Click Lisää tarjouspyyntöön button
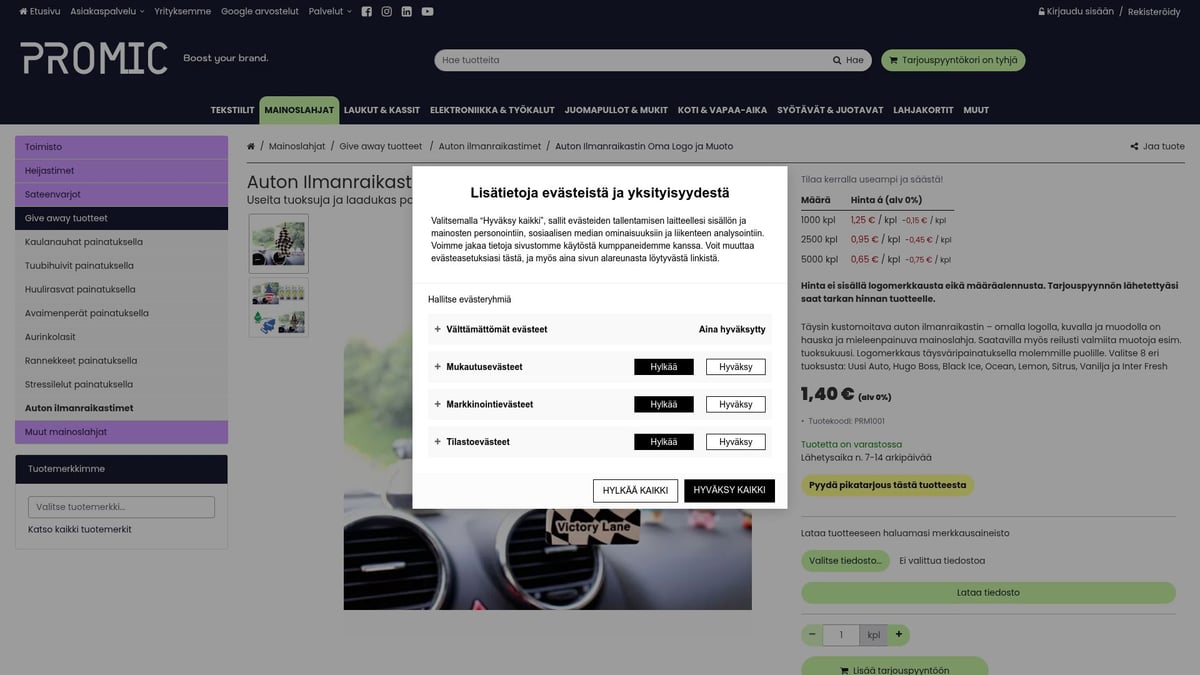The height and width of the screenshot is (675, 1200). click(894, 668)
